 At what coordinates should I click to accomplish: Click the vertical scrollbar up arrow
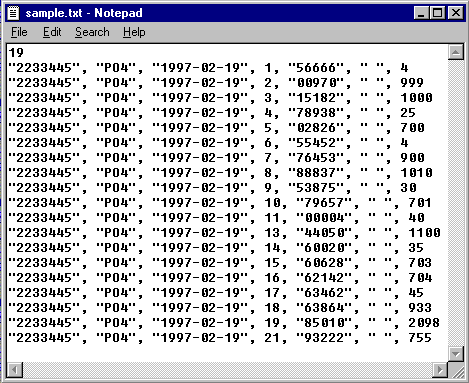(x=456, y=52)
